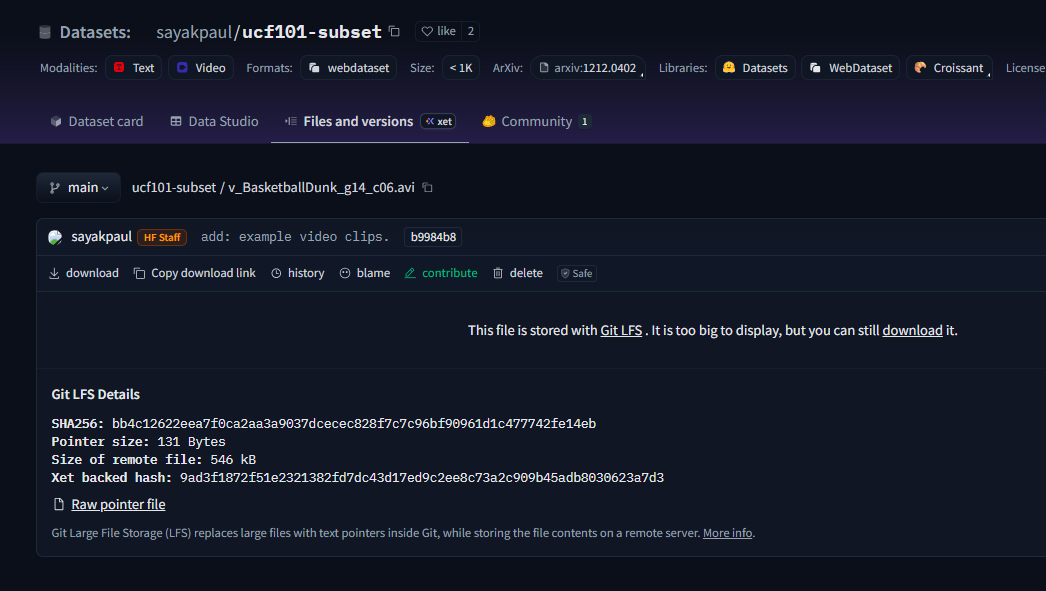View file history
The image size is (1046, 591).
point(298,273)
